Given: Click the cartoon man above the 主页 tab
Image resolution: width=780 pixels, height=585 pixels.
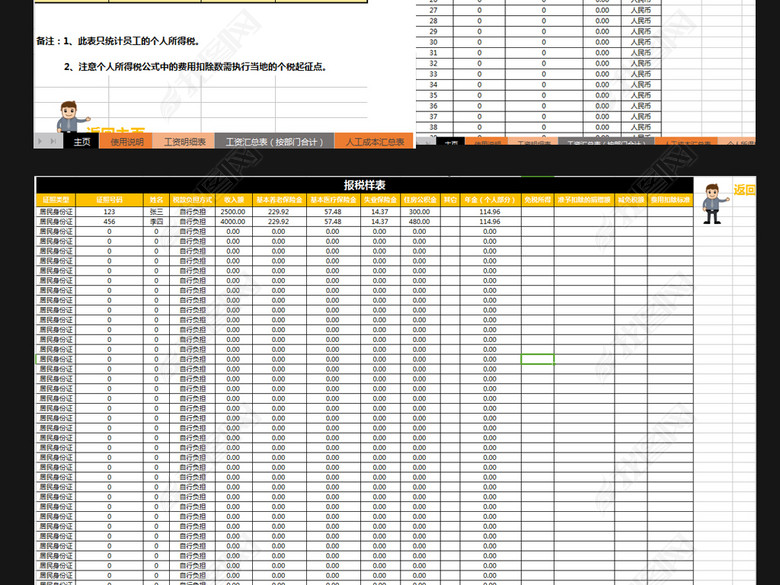Looking at the screenshot, I should click(x=68, y=115).
